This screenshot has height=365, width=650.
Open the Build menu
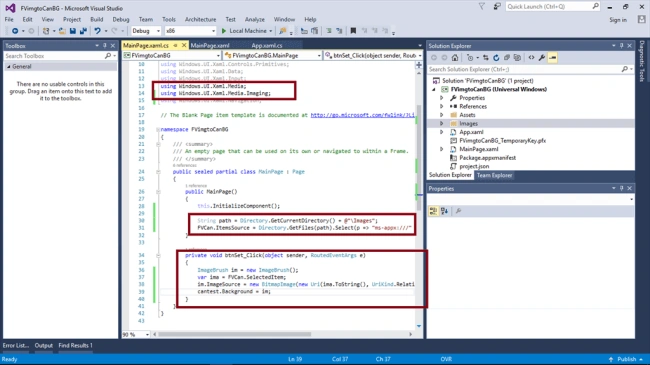[97, 19]
